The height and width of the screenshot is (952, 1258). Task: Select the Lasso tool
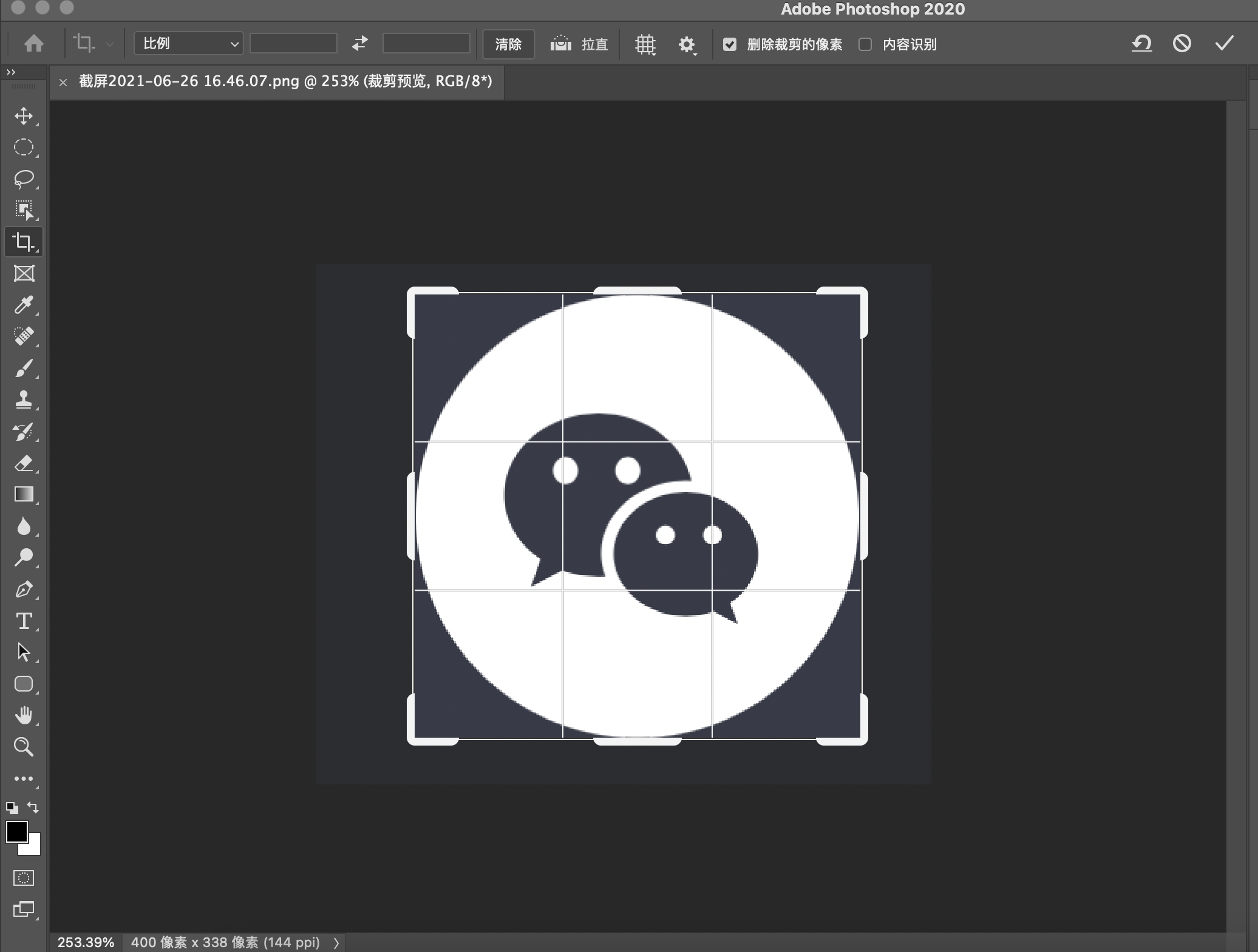click(x=24, y=179)
